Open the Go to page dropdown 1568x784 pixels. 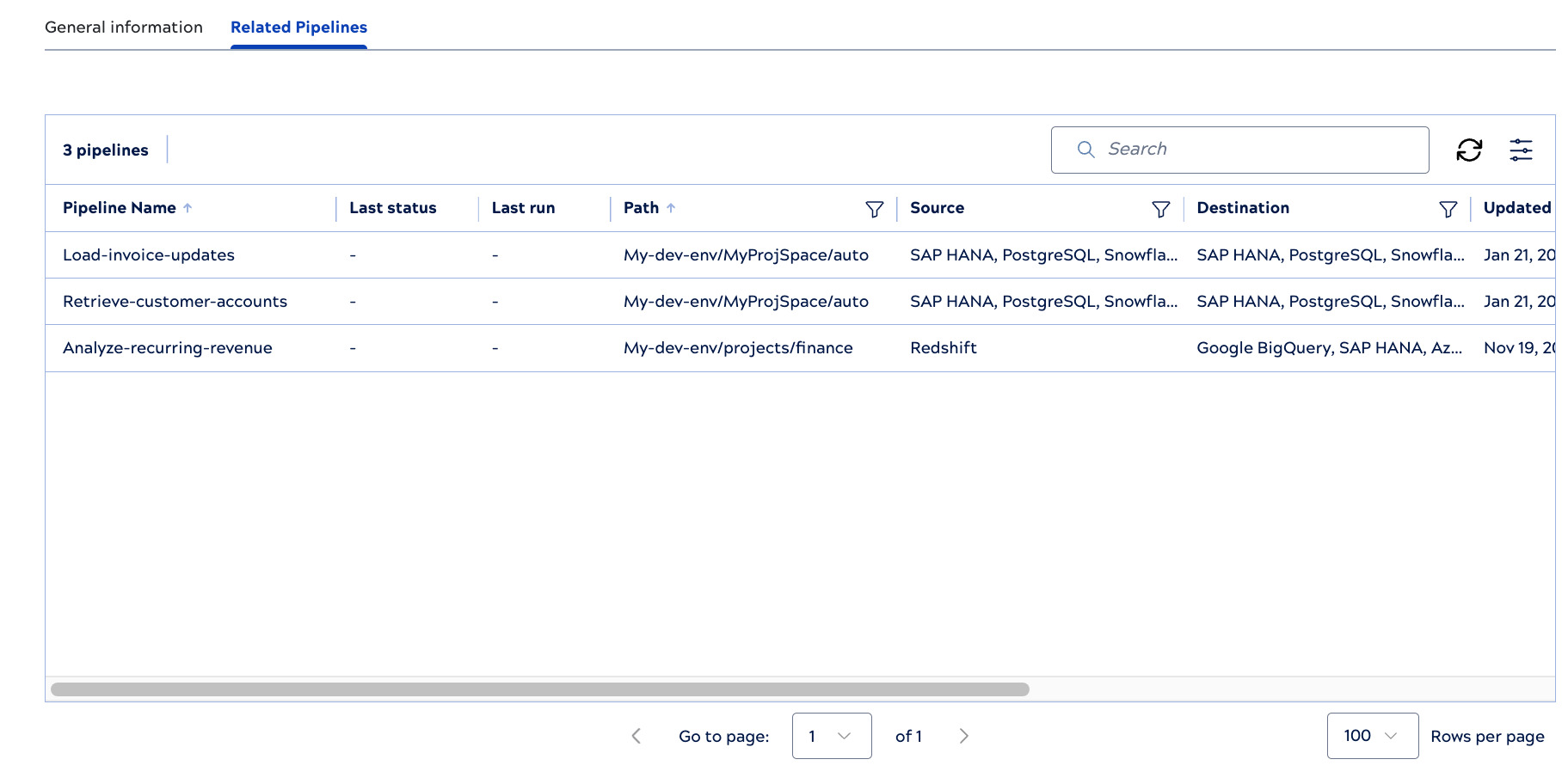pyautogui.click(x=831, y=736)
